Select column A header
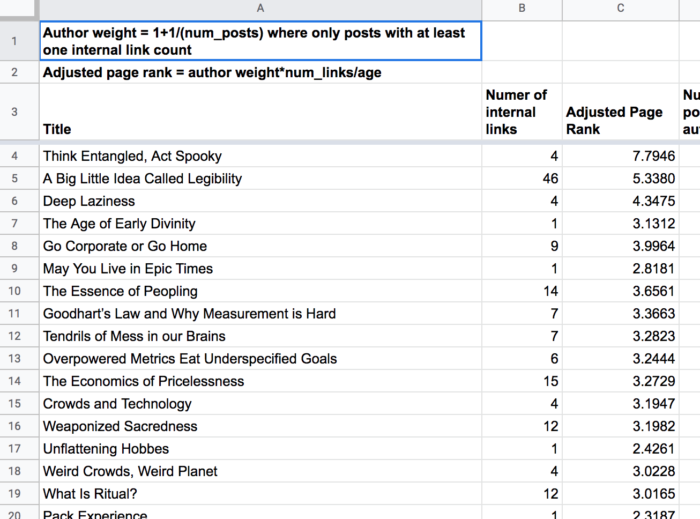This screenshot has width=700, height=519. (260, 9)
